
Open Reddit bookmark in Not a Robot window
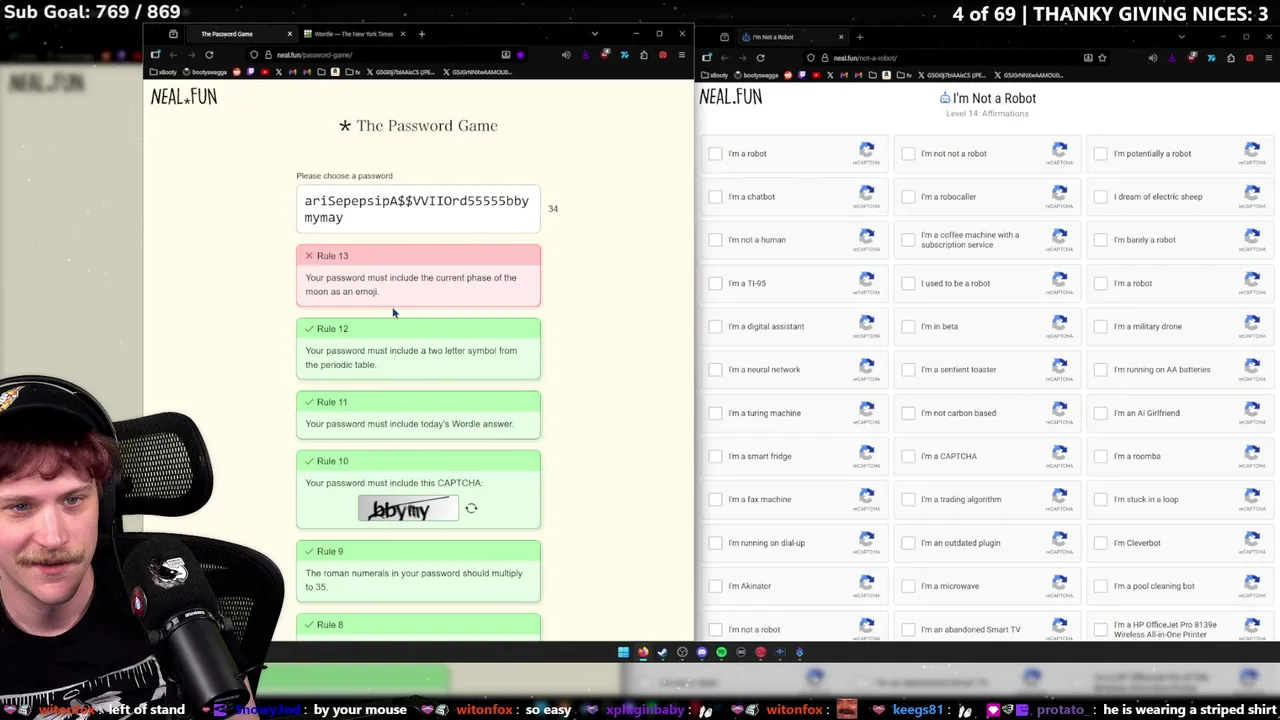pos(788,75)
